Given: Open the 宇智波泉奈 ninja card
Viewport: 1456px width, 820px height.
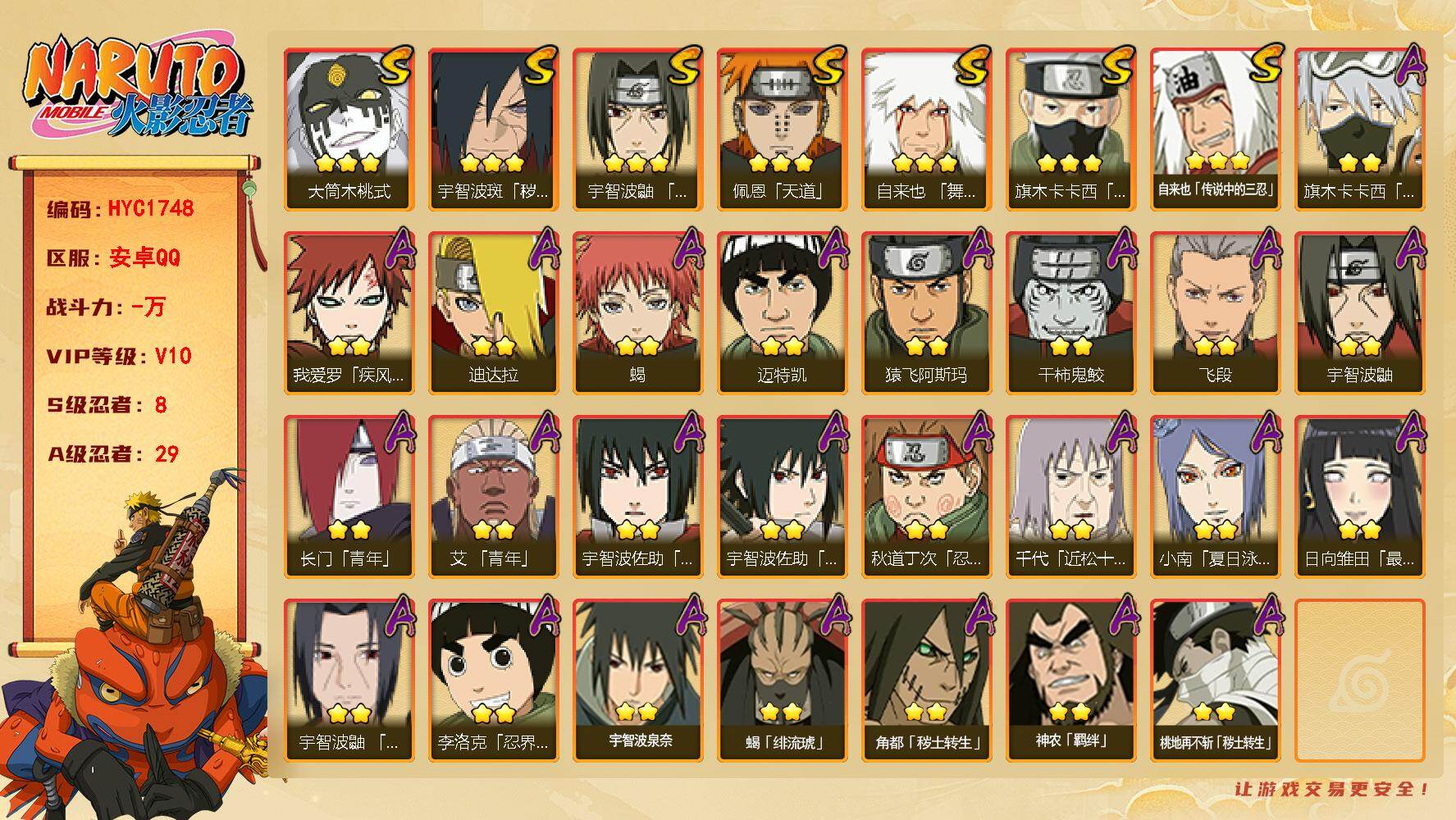Looking at the screenshot, I should point(637,681).
